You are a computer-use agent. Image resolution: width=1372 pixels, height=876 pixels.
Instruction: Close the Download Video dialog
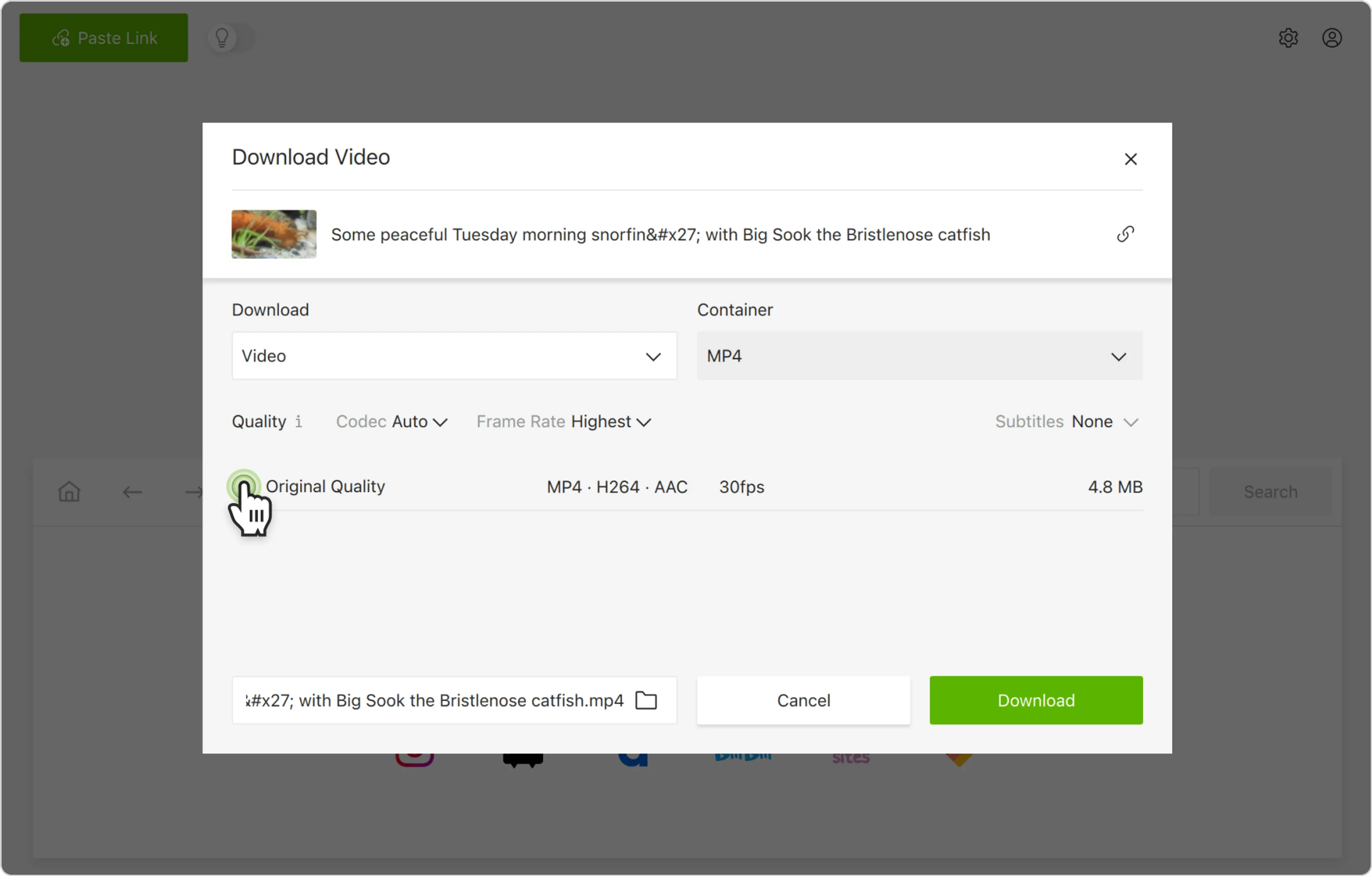(x=1130, y=159)
